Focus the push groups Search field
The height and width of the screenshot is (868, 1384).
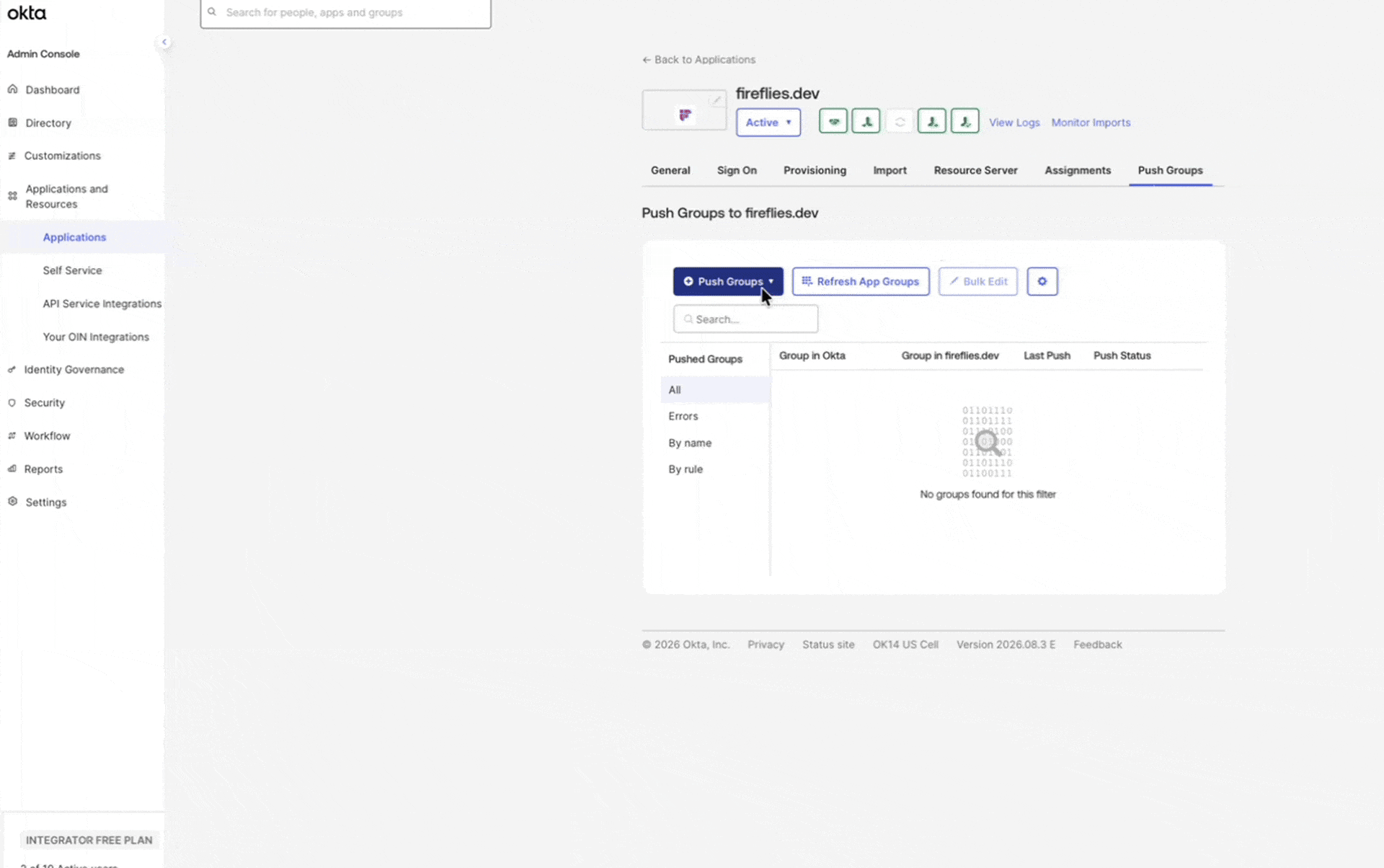click(x=745, y=319)
